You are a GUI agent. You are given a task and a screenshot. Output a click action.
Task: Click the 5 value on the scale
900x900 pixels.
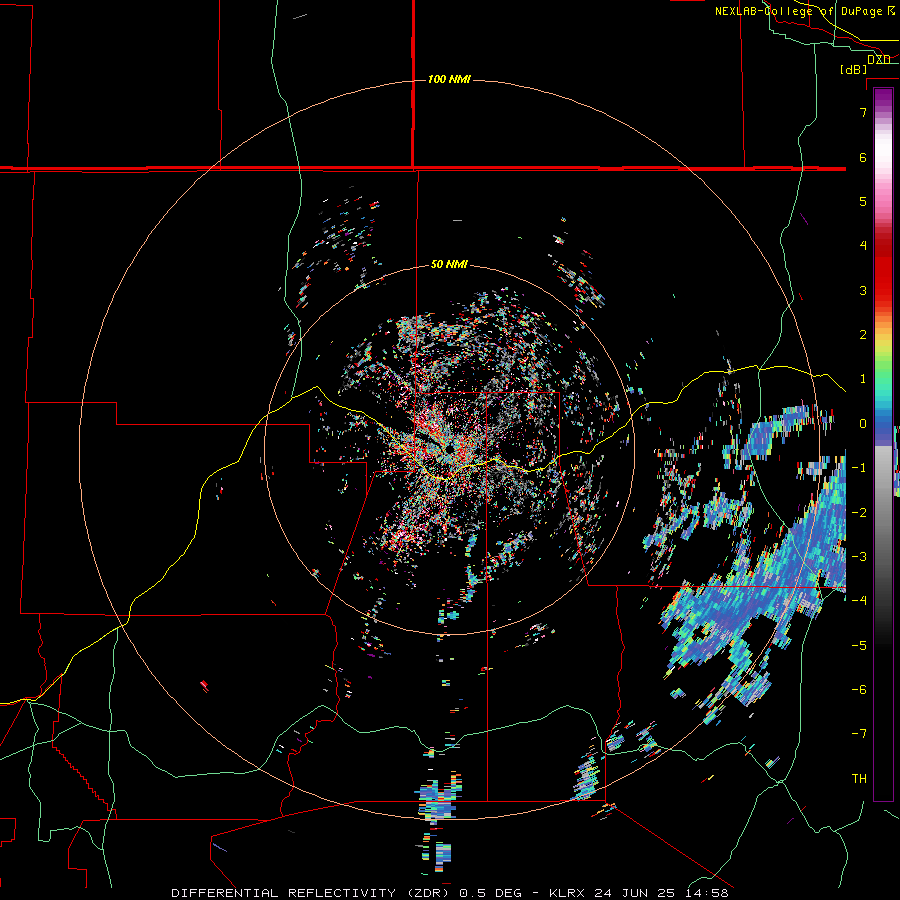(863, 201)
